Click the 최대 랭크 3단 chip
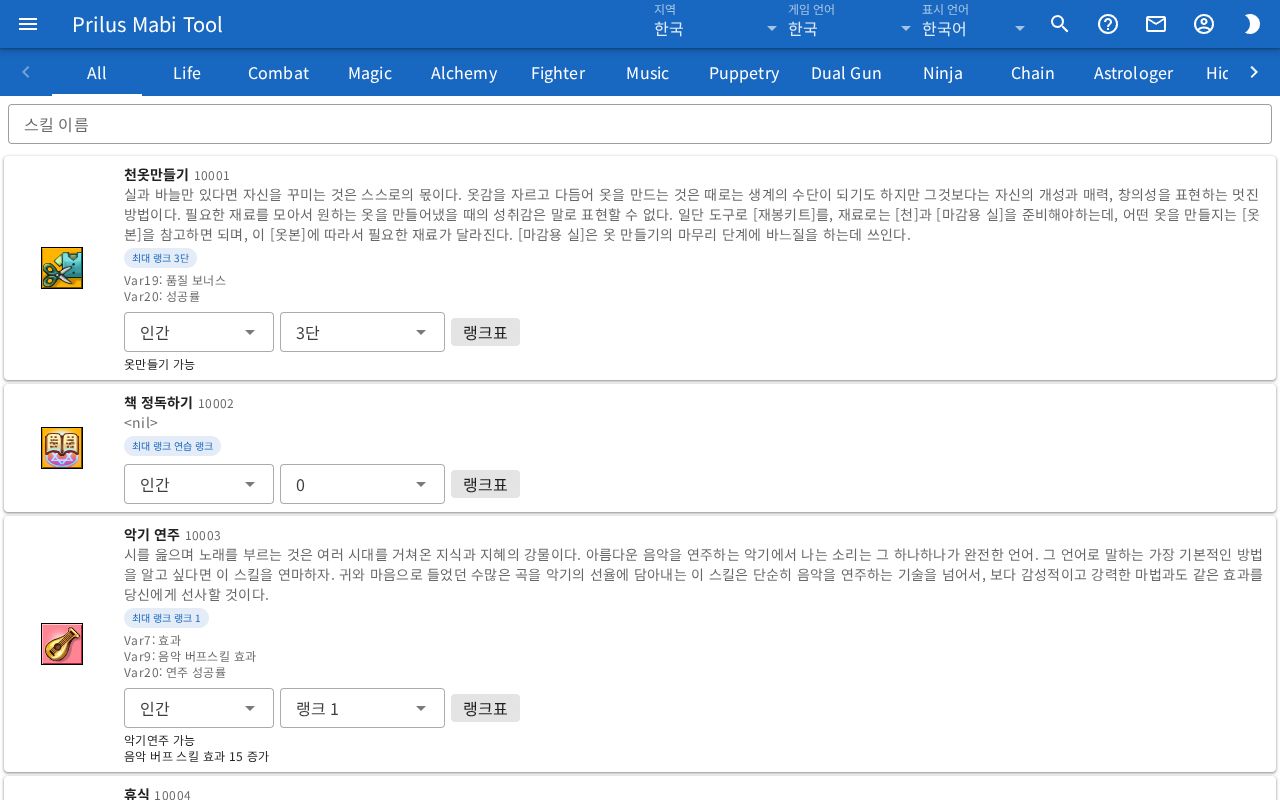The image size is (1280, 800). [160, 258]
